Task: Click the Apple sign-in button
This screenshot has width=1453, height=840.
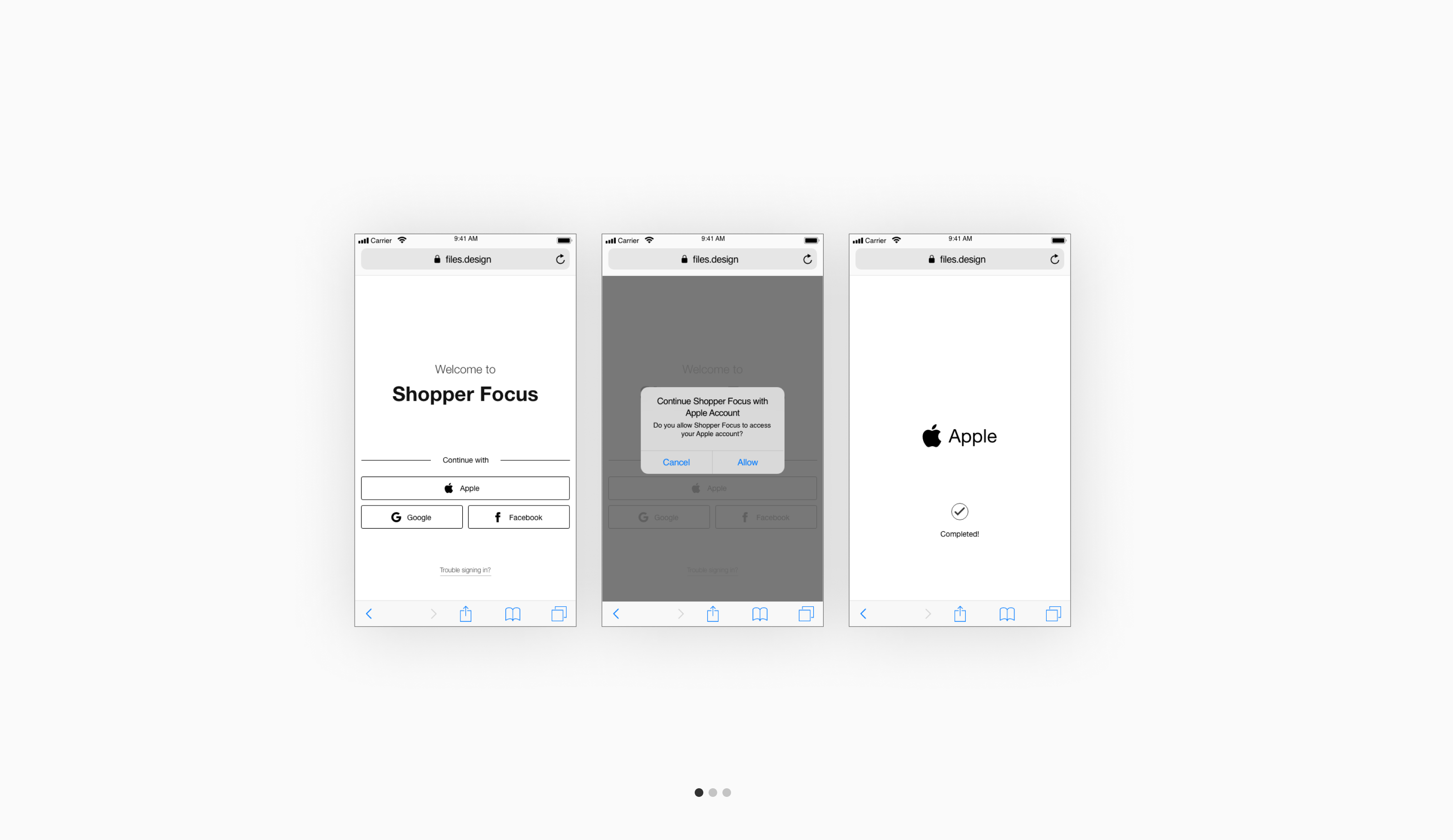Action: 465,488
